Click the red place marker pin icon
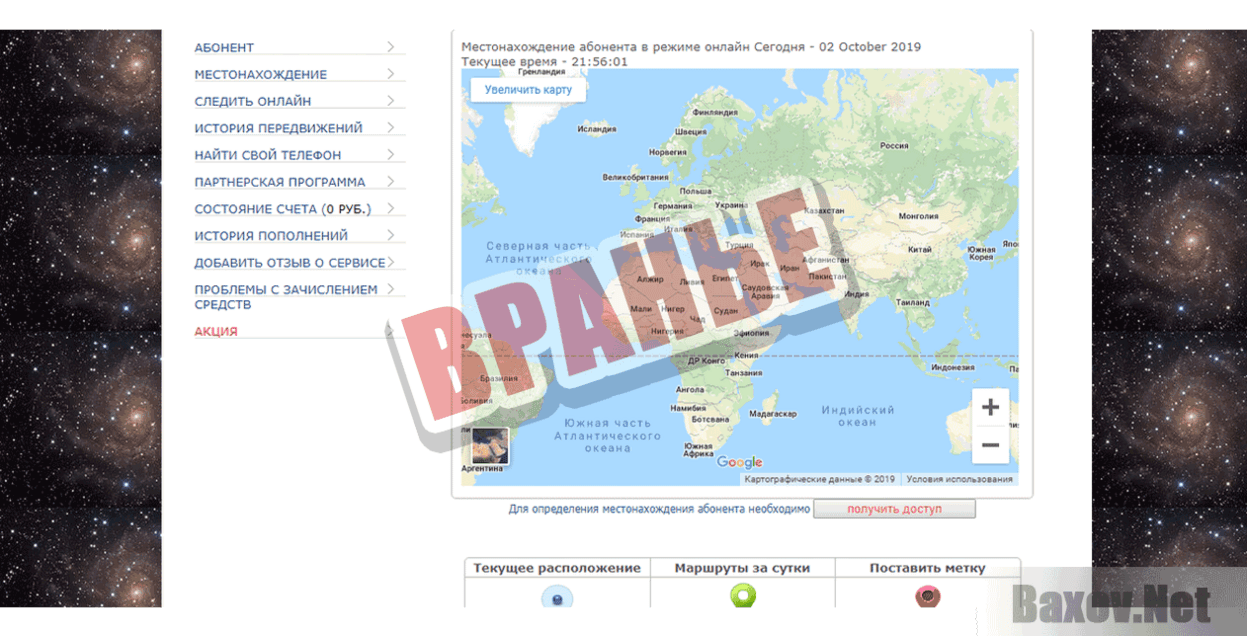The width and height of the screenshot is (1247, 636). [x=927, y=597]
